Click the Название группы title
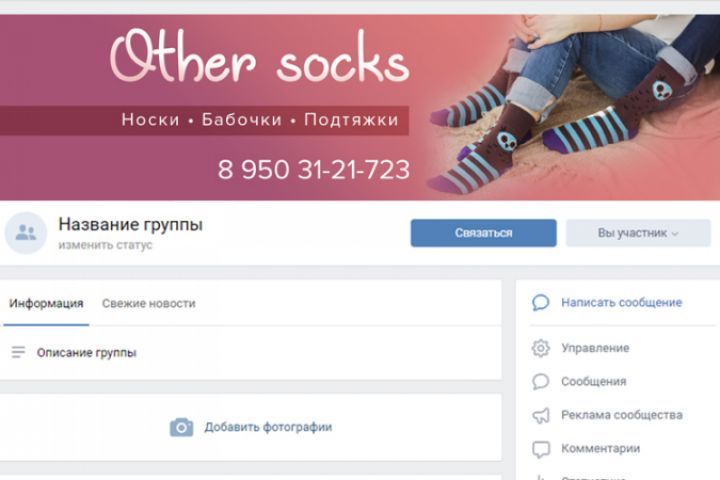The width and height of the screenshot is (720, 480). tap(130, 225)
